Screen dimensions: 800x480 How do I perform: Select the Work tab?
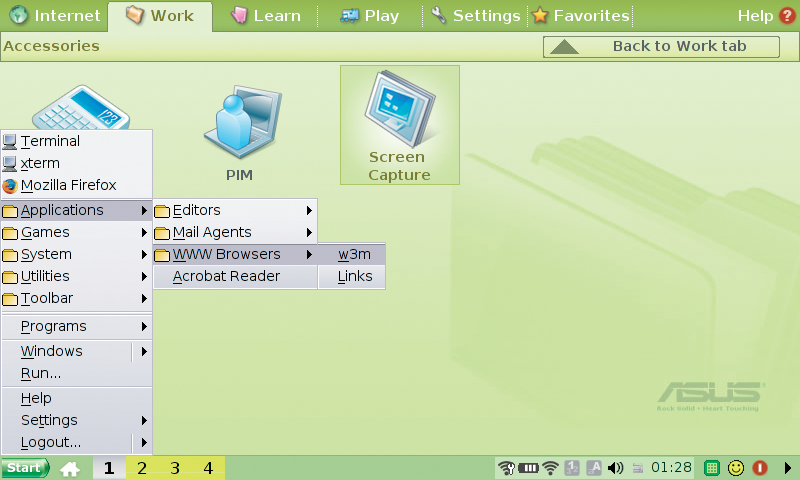[x=160, y=16]
